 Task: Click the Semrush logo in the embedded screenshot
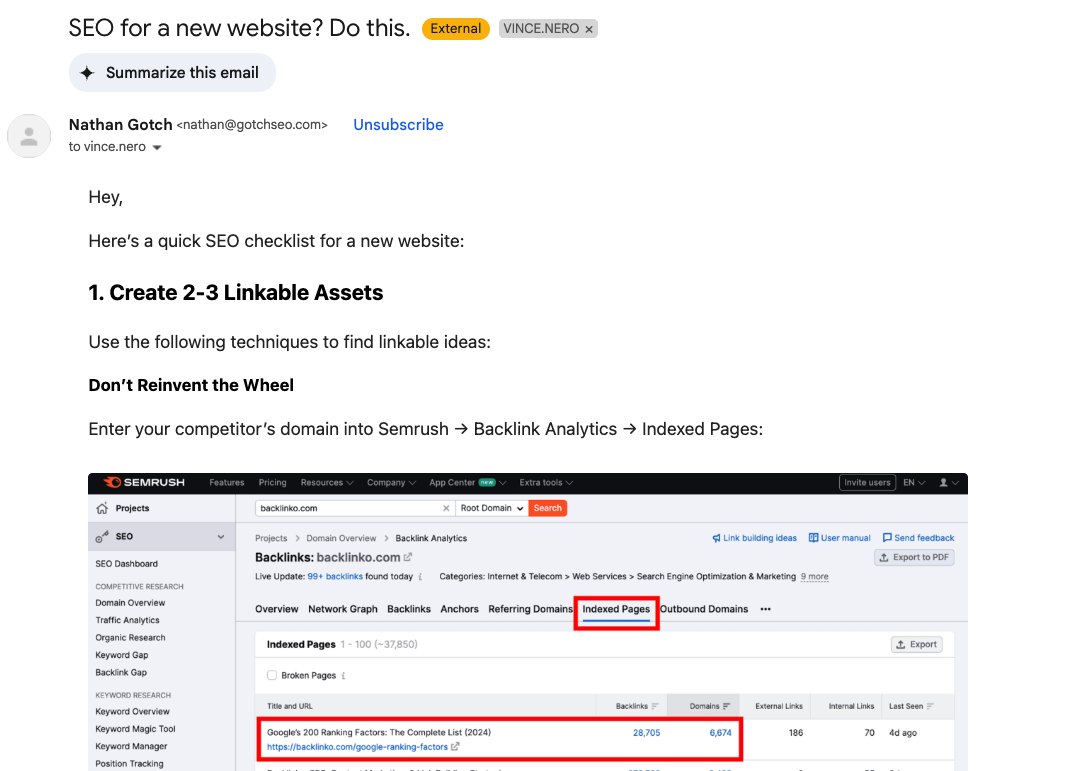tap(144, 482)
